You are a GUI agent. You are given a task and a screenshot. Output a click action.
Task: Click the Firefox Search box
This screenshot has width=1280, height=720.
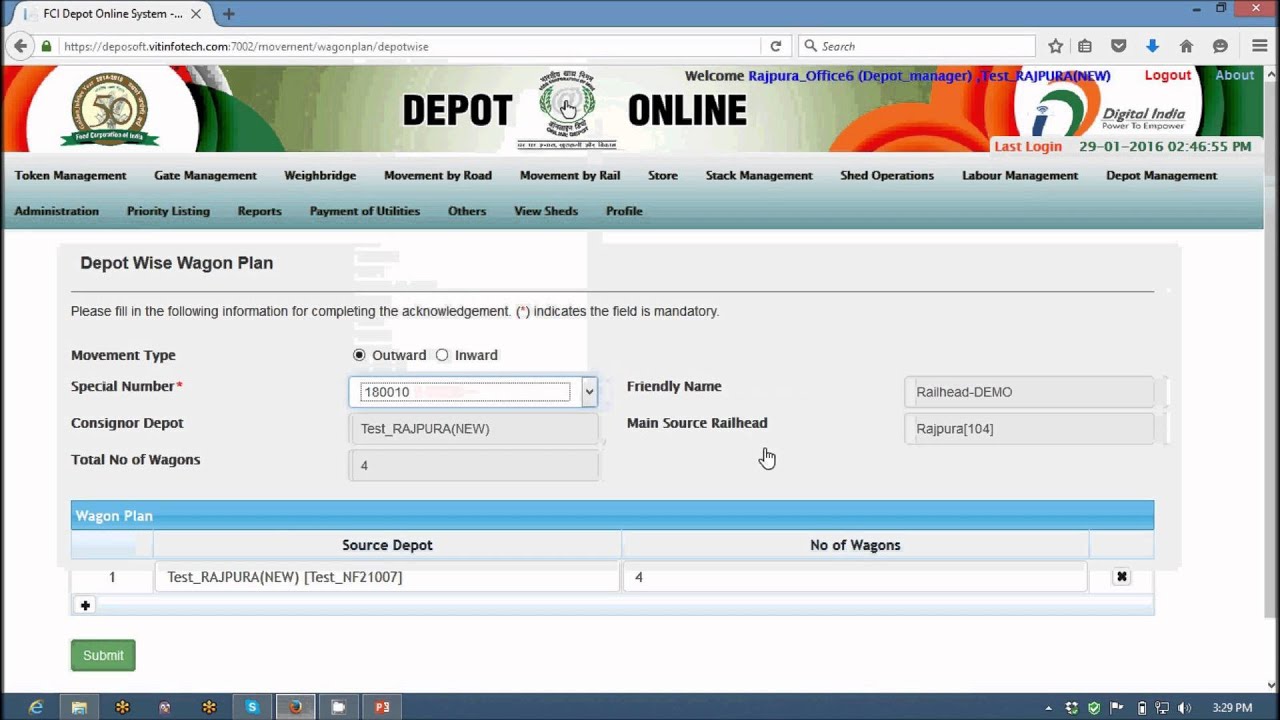pos(915,46)
